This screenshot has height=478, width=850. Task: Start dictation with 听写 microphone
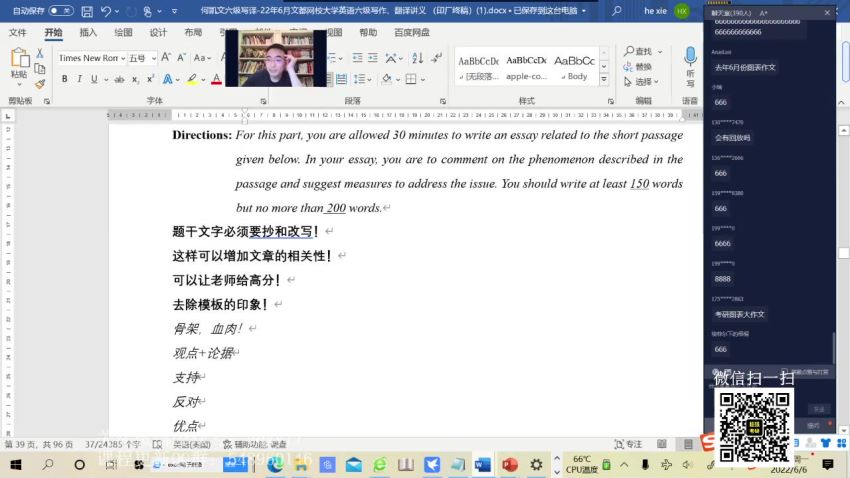690,67
